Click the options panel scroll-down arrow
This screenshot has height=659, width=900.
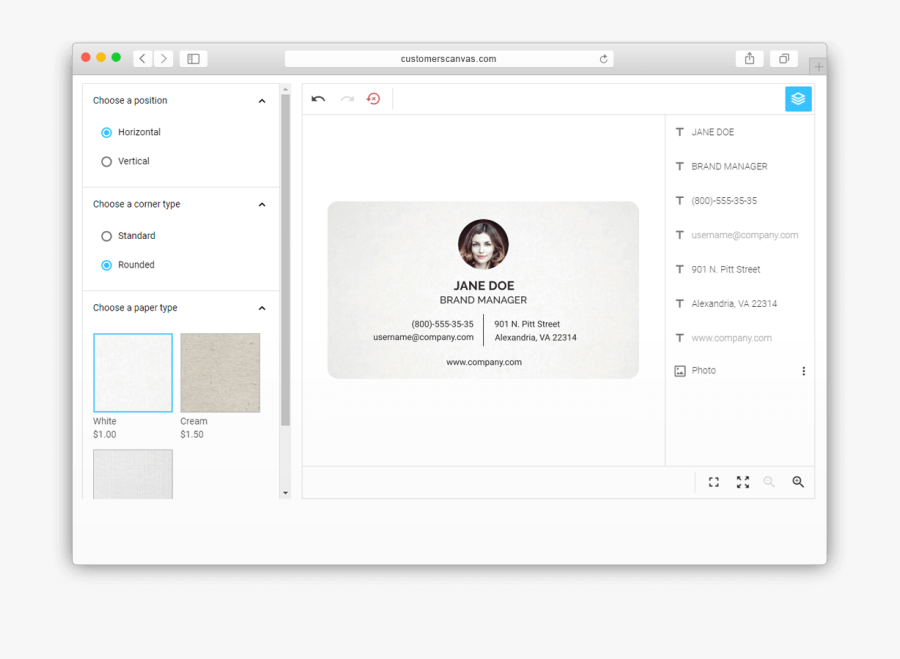pos(285,493)
